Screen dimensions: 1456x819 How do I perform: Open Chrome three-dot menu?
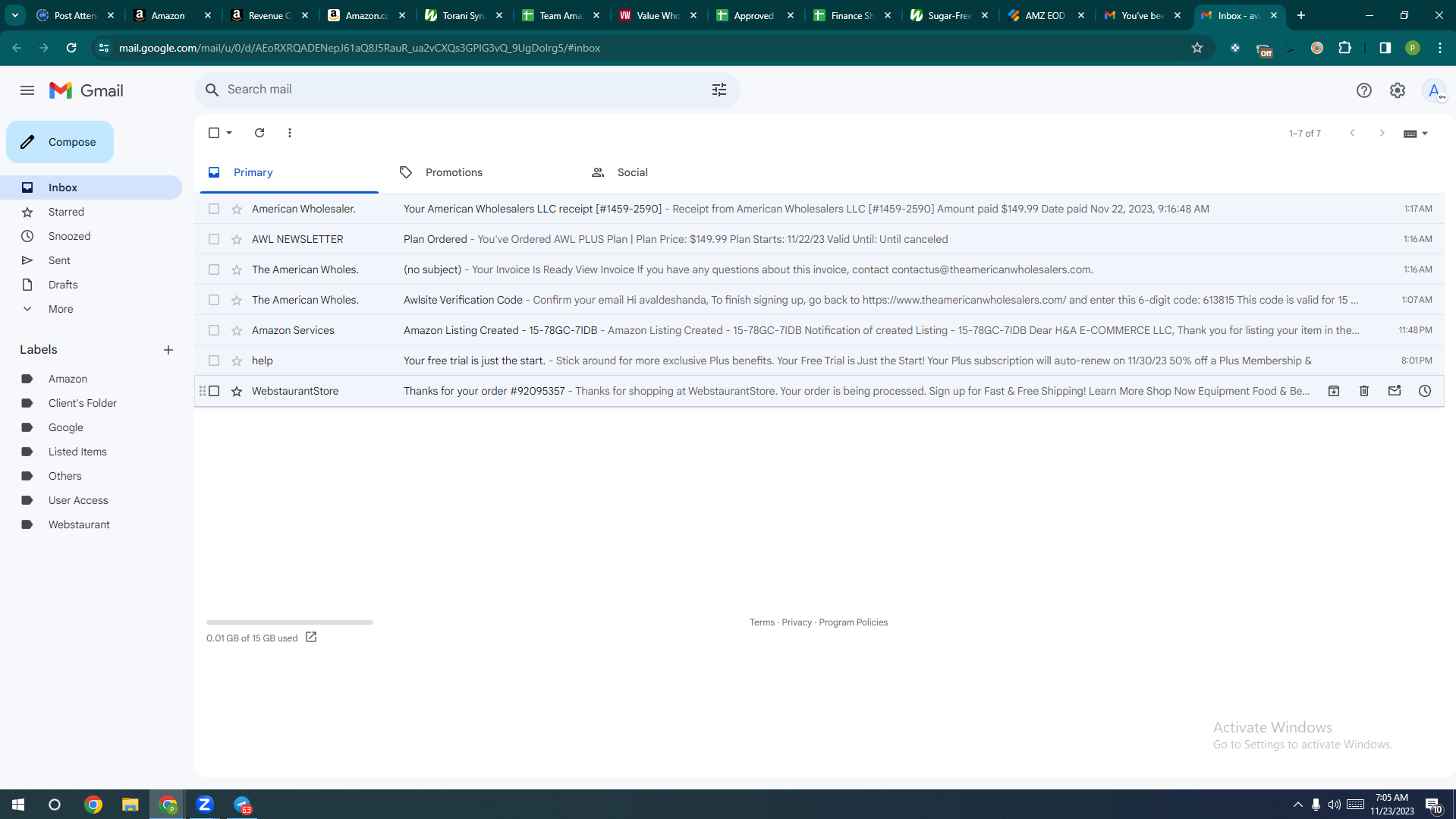pos(1440,48)
